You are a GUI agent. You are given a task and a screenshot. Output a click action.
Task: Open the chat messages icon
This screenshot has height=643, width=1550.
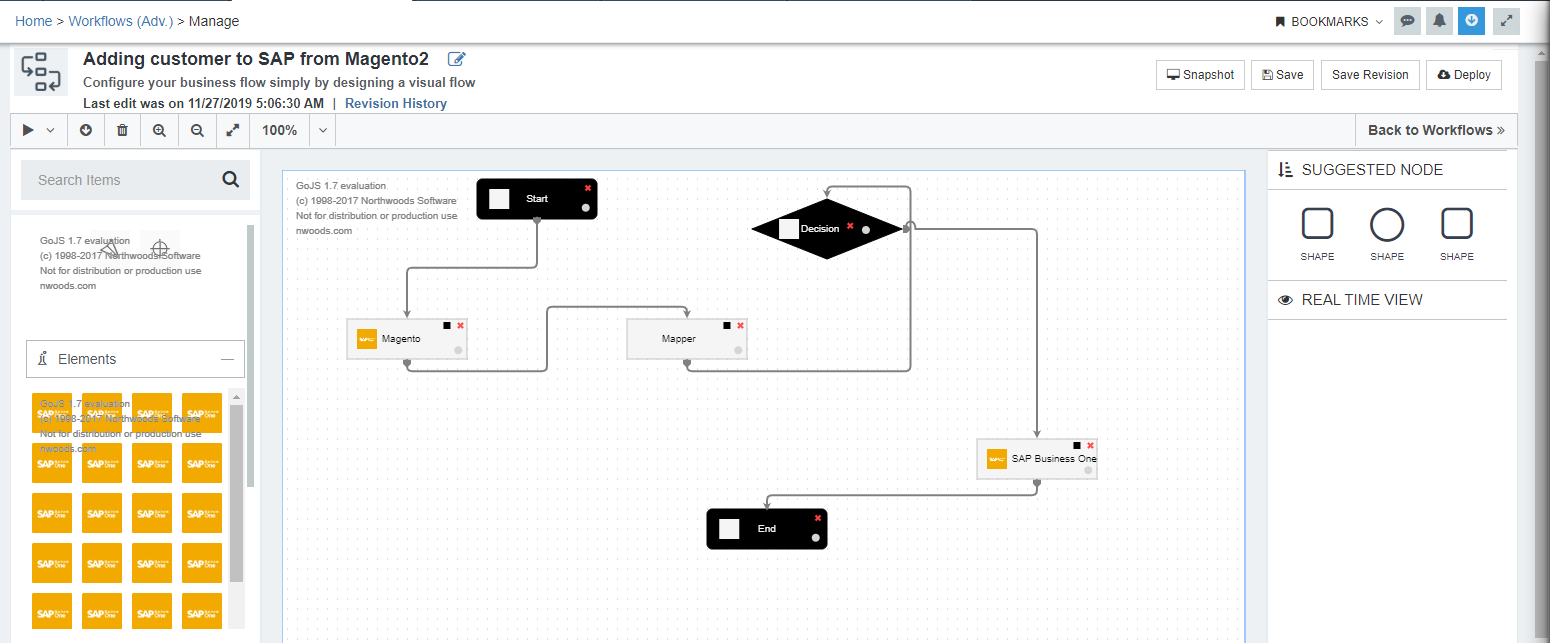[1407, 21]
